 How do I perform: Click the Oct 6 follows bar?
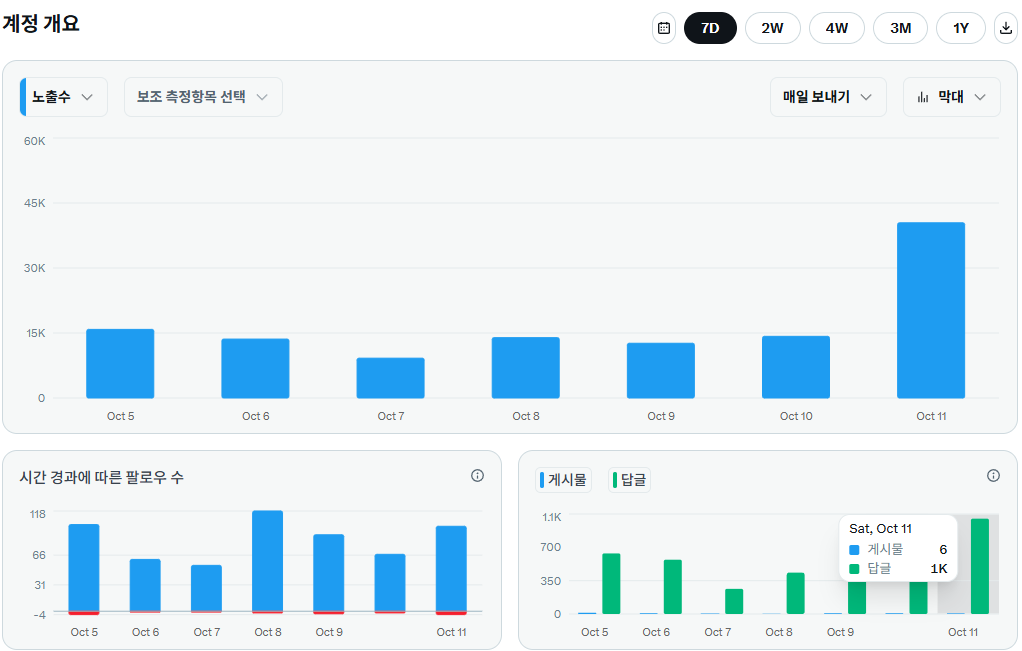click(145, 586)
